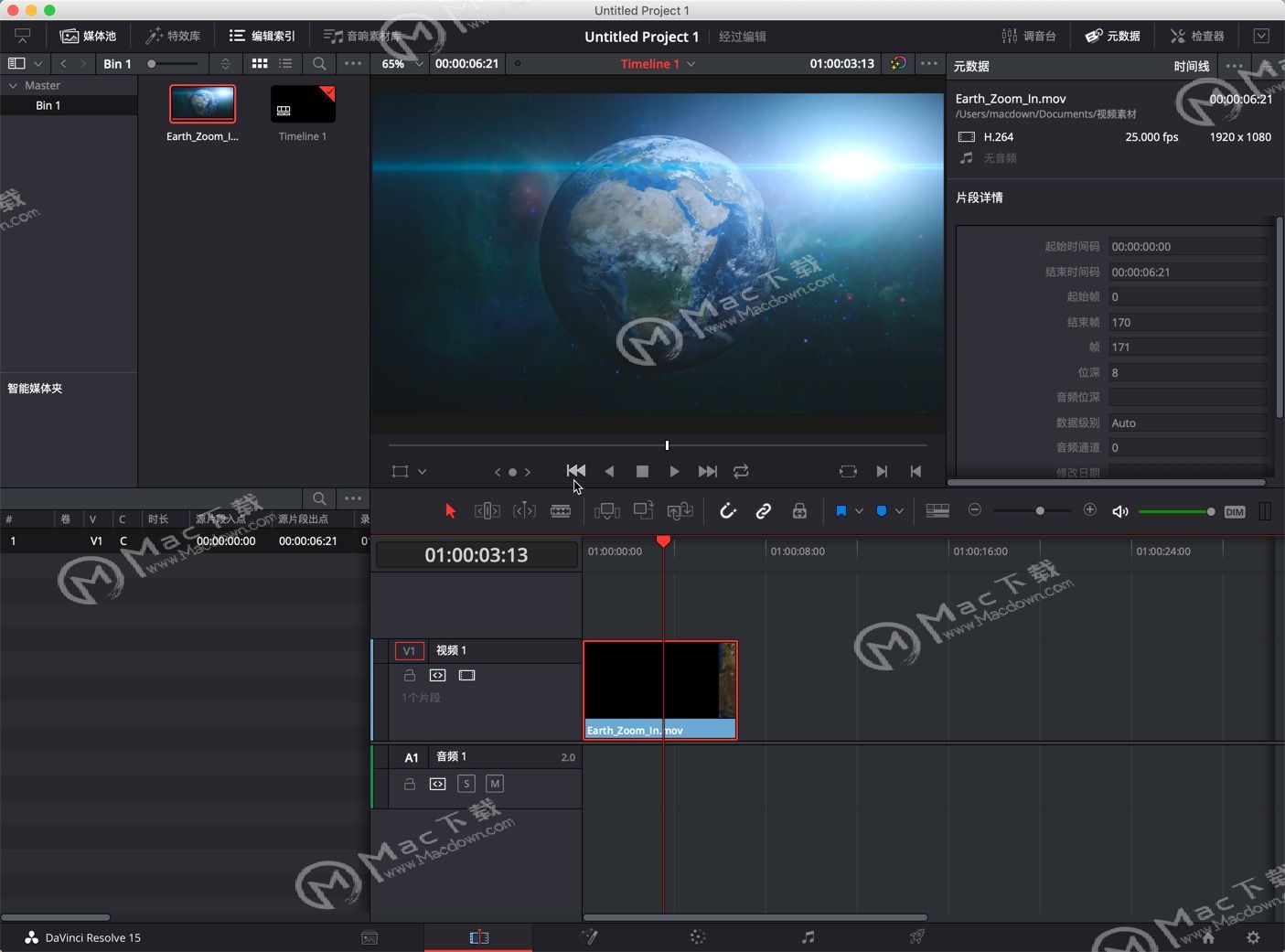Lock the 视频 1 video track
The width and height of the screenshot is (1285, 952).
pyautogui.click(x=410, y=675)
